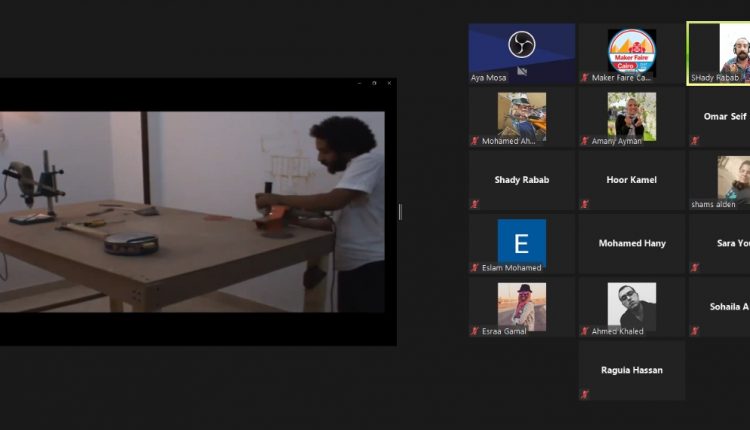750x430 pixels.
Task: Click the OBS logo in Aya Mosa's video
Action: coord(521,45)
